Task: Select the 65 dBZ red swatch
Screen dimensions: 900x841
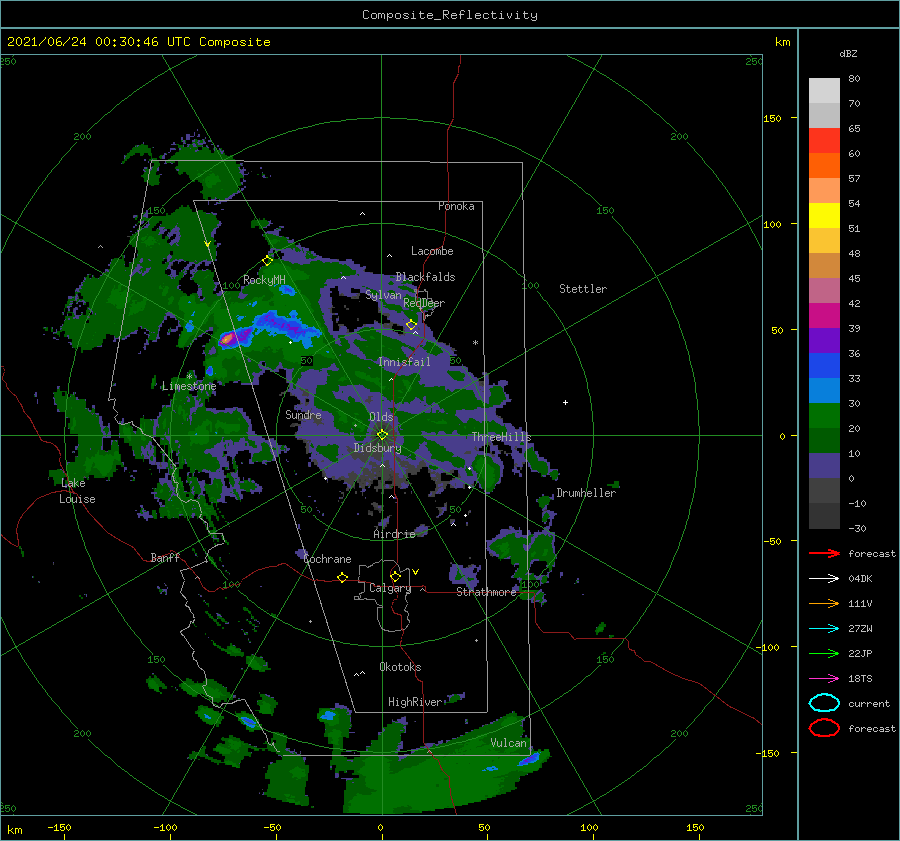Action: [824, 140]
